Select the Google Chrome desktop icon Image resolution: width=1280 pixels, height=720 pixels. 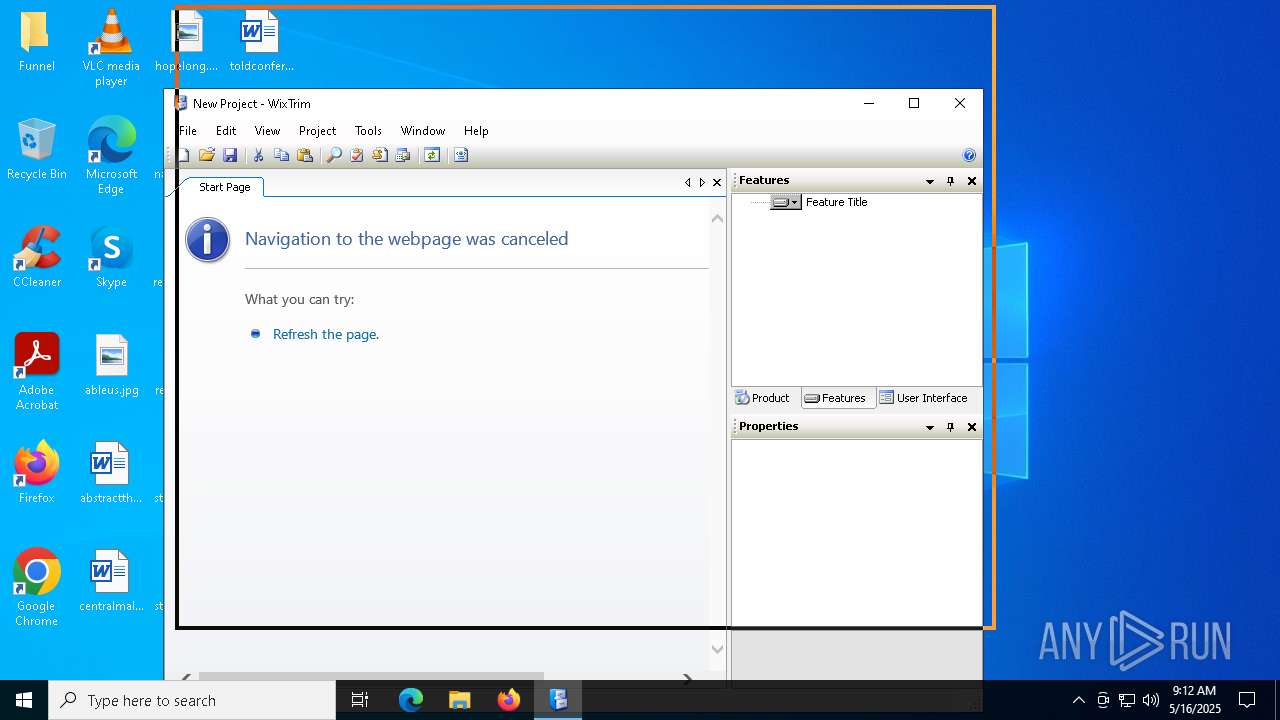[x=37, y=588]
